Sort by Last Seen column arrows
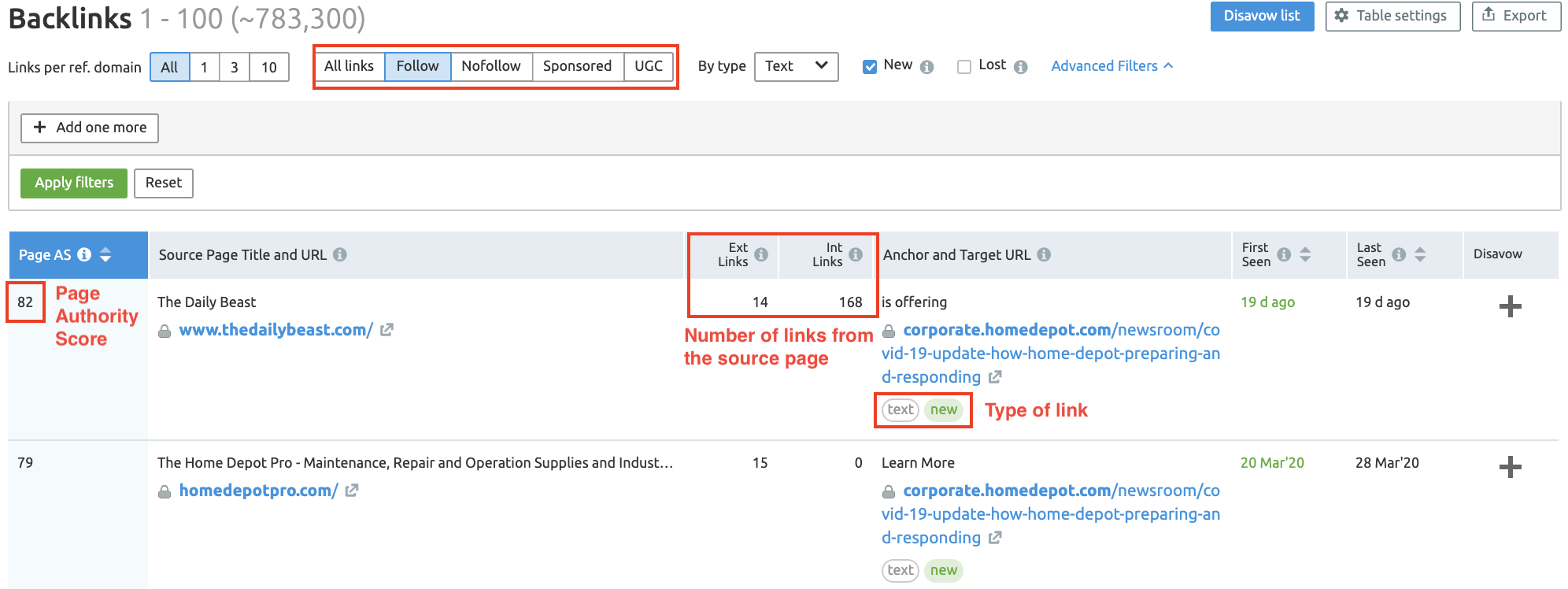1568x589 pixels. click(x=1420, y=254)
